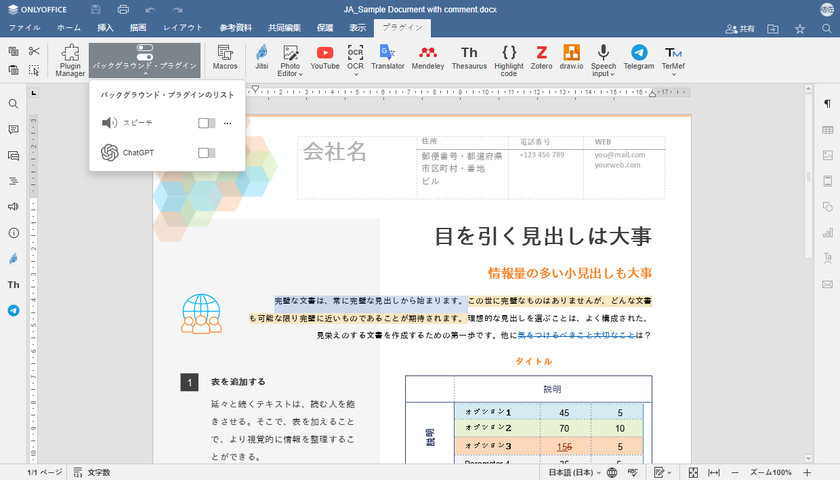Open the Jitsi plugin
This screenshot has height=480, width=840.
(261, 58)
